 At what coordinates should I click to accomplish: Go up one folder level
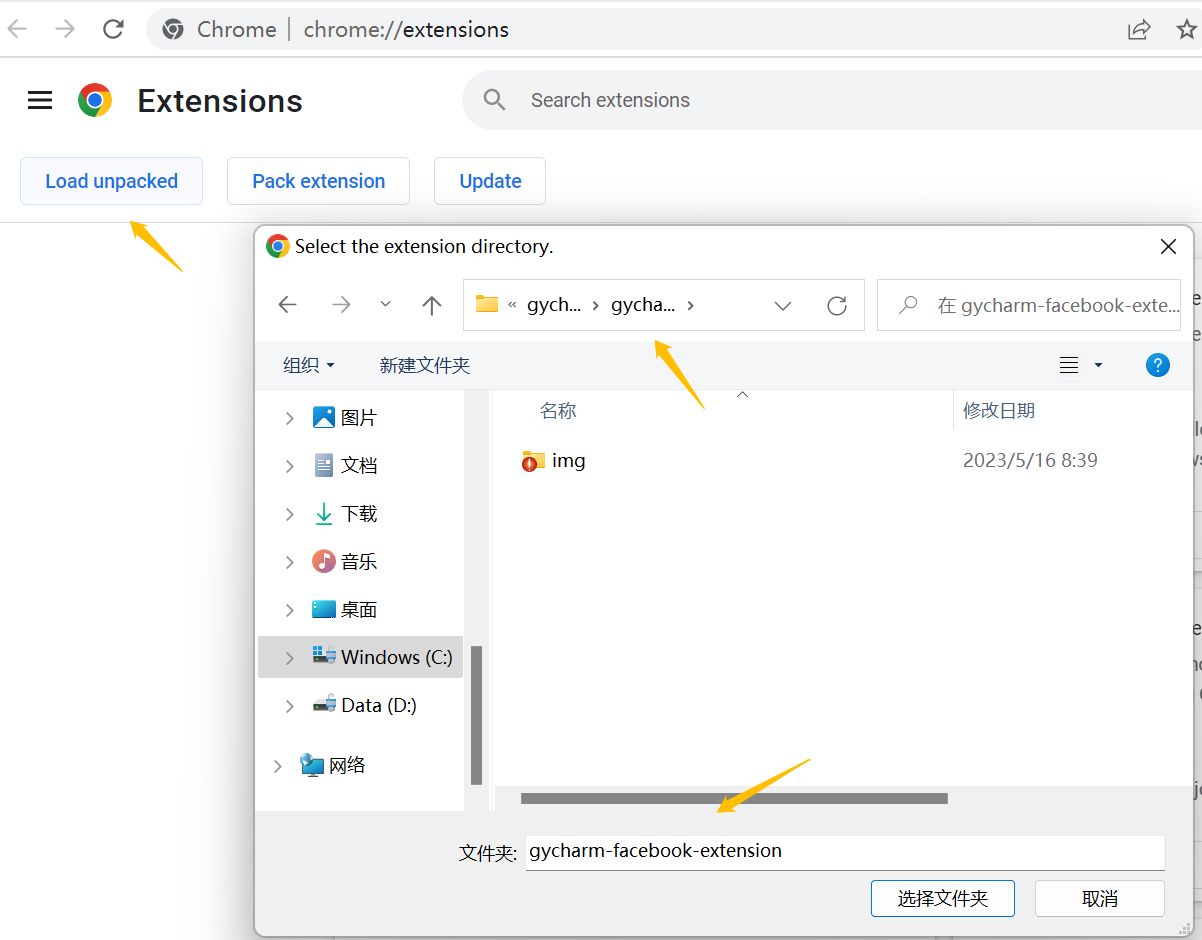(x=431, y=305)
